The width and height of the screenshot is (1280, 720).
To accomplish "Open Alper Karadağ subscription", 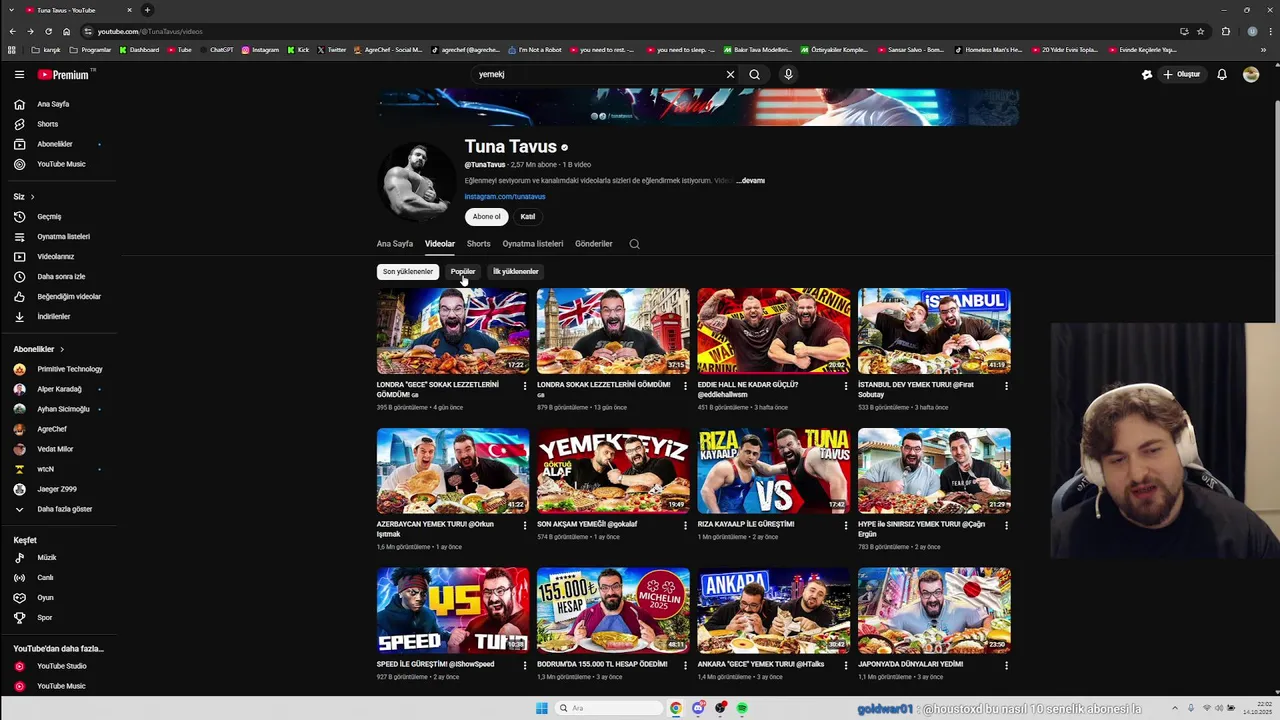I will point(58,389).
